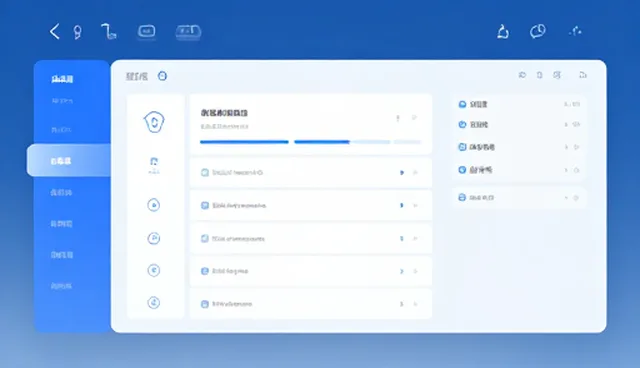640x368 pixels.
Task: Select the shield icon atop the icon column
Action: [154, 122]
